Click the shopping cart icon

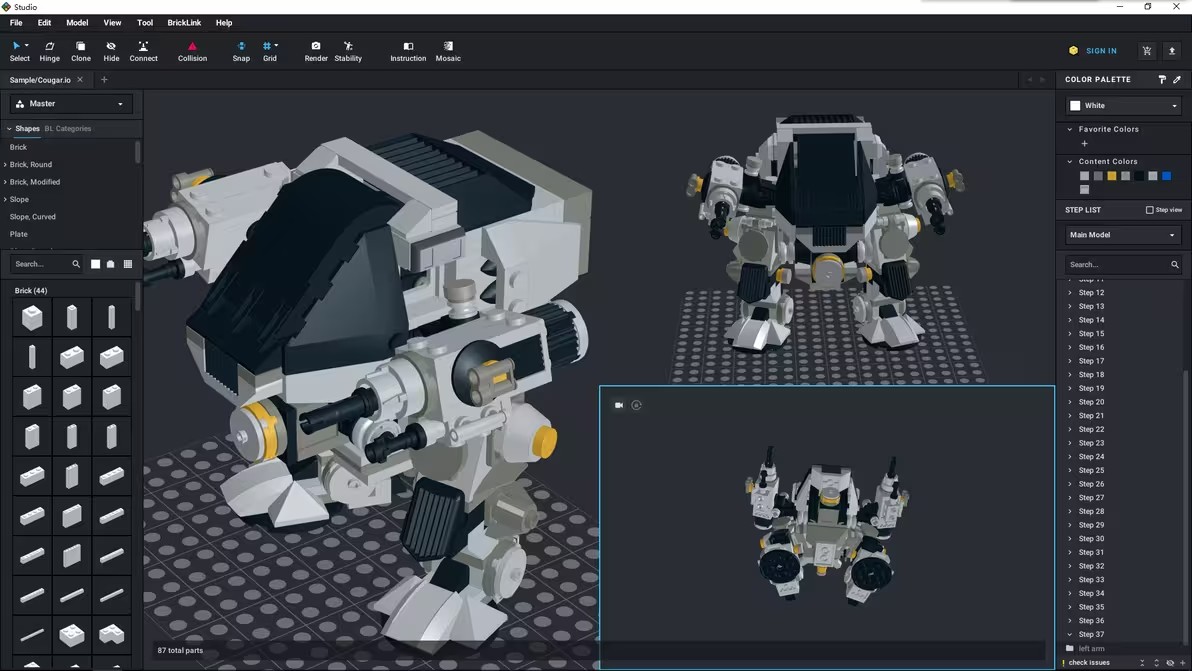point(1146,51)
